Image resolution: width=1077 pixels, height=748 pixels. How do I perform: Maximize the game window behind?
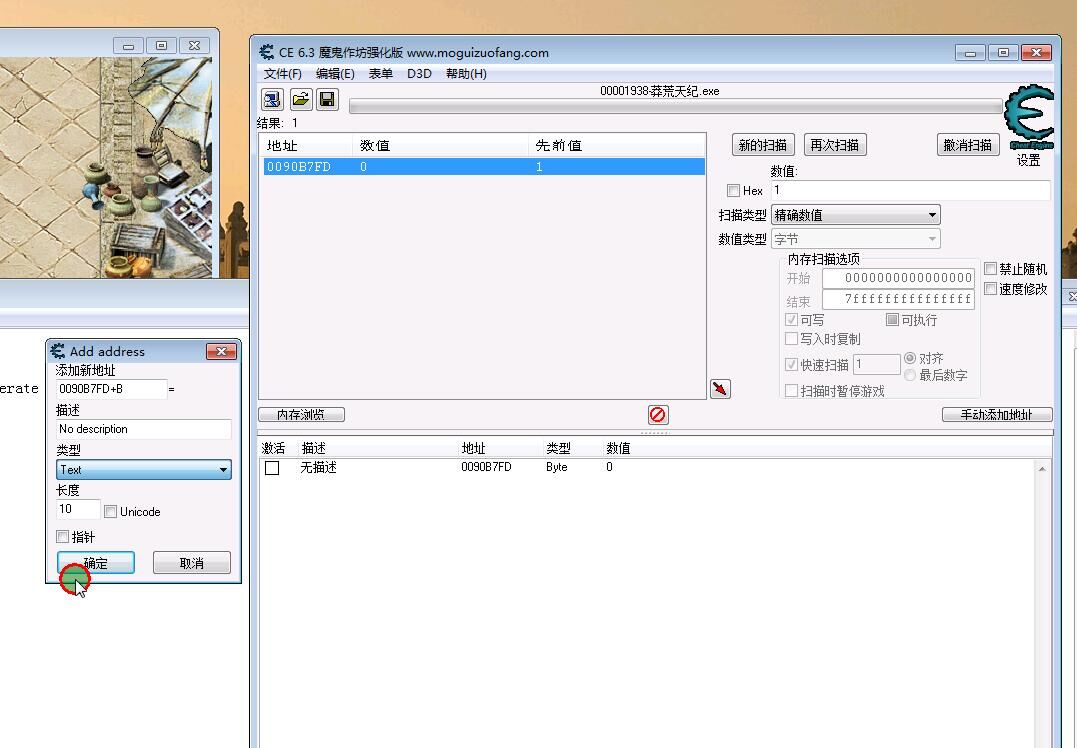pyautogui.click(x=161, y=45)
